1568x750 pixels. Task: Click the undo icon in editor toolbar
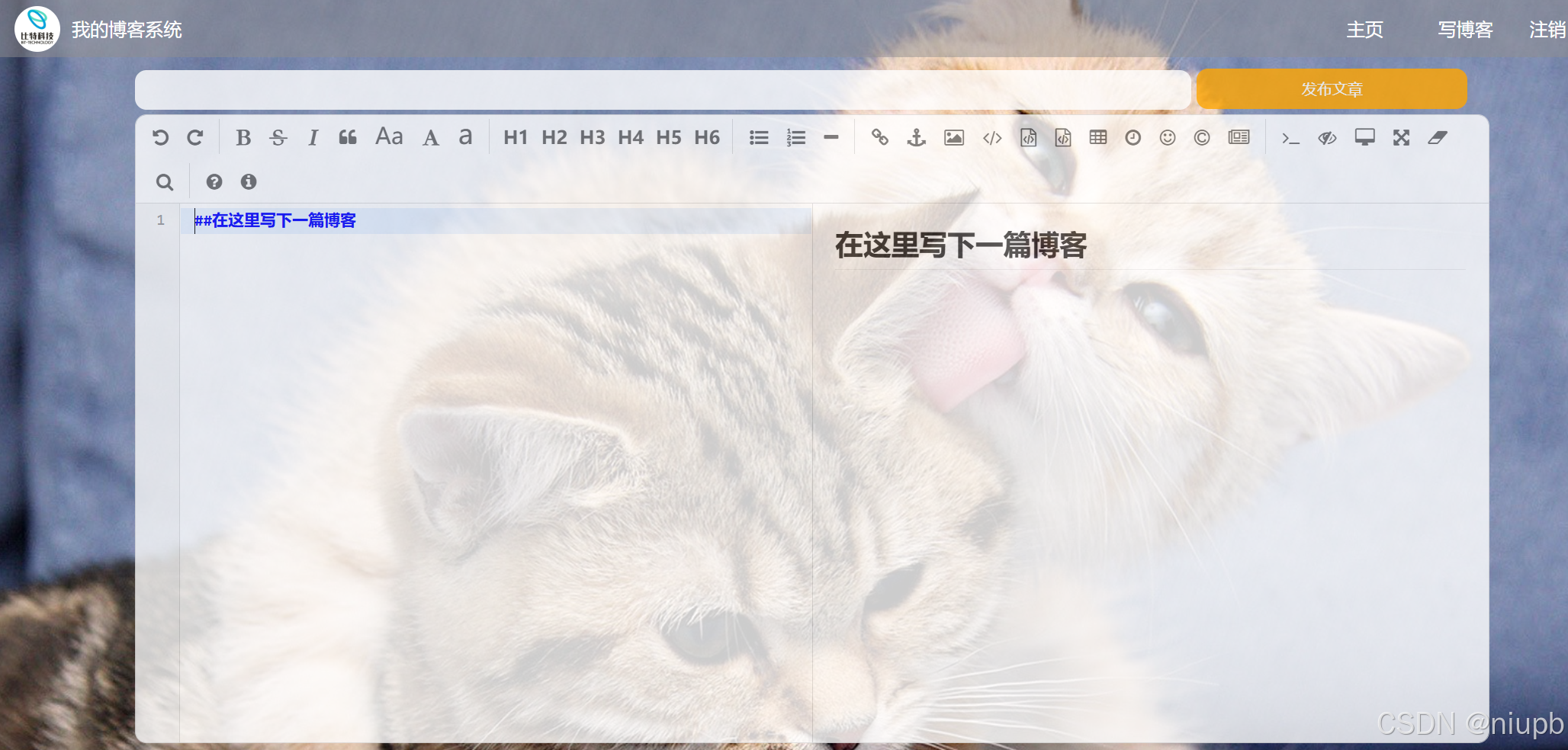click(160, 137)
